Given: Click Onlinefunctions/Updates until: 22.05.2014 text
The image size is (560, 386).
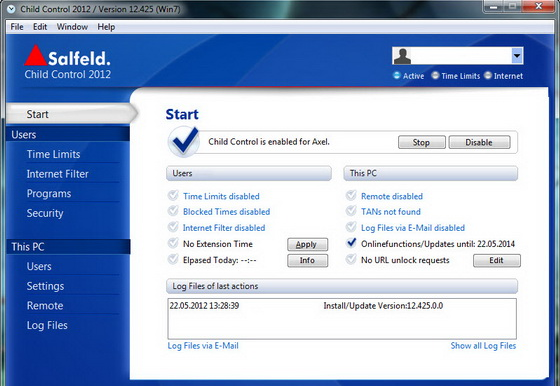Looking at the screenshot, I should click(438, 244).
